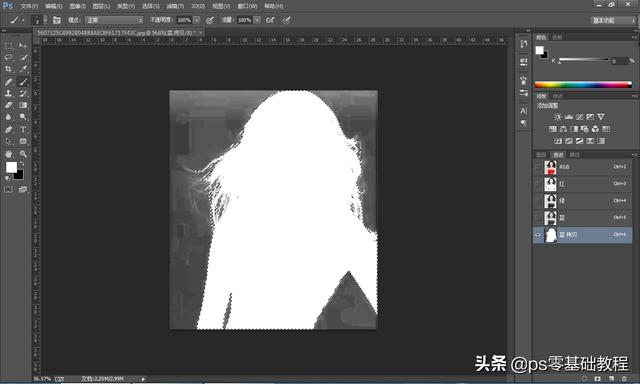The width and height of the screenshot is (640, 384).
Task: Enable airbrush mode in options bar
Action: point(270,20)
